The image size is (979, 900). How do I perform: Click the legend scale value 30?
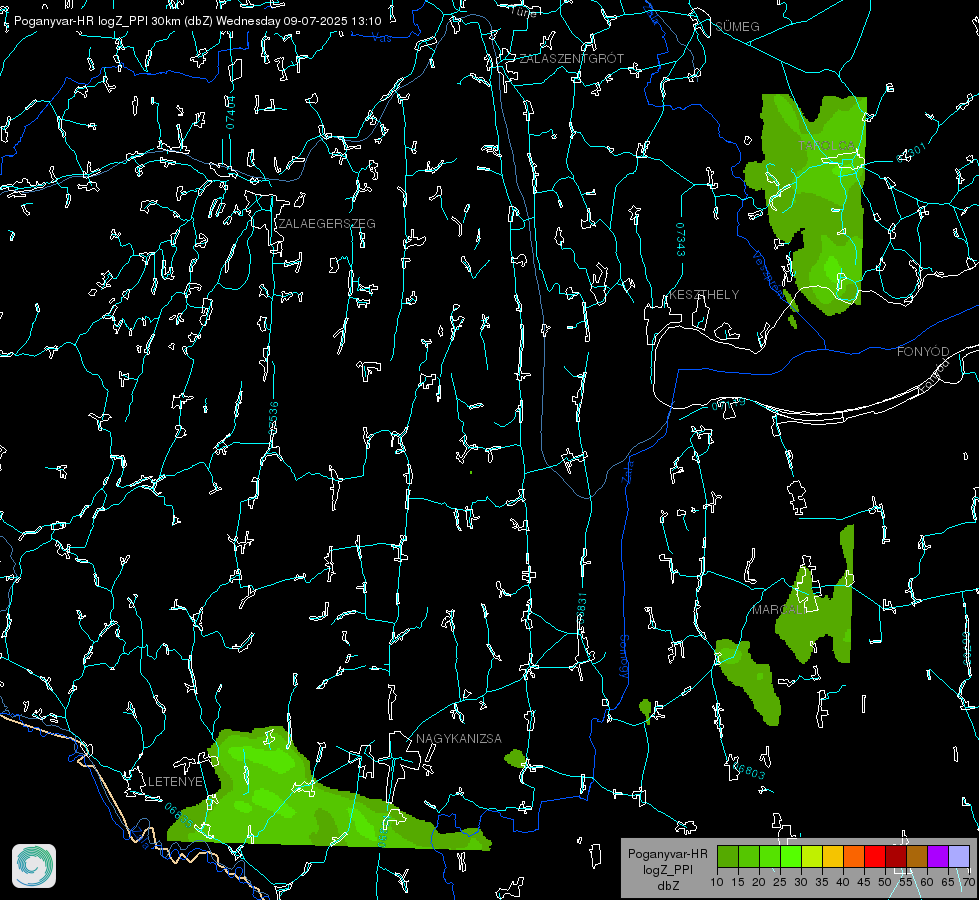(801, 883)
